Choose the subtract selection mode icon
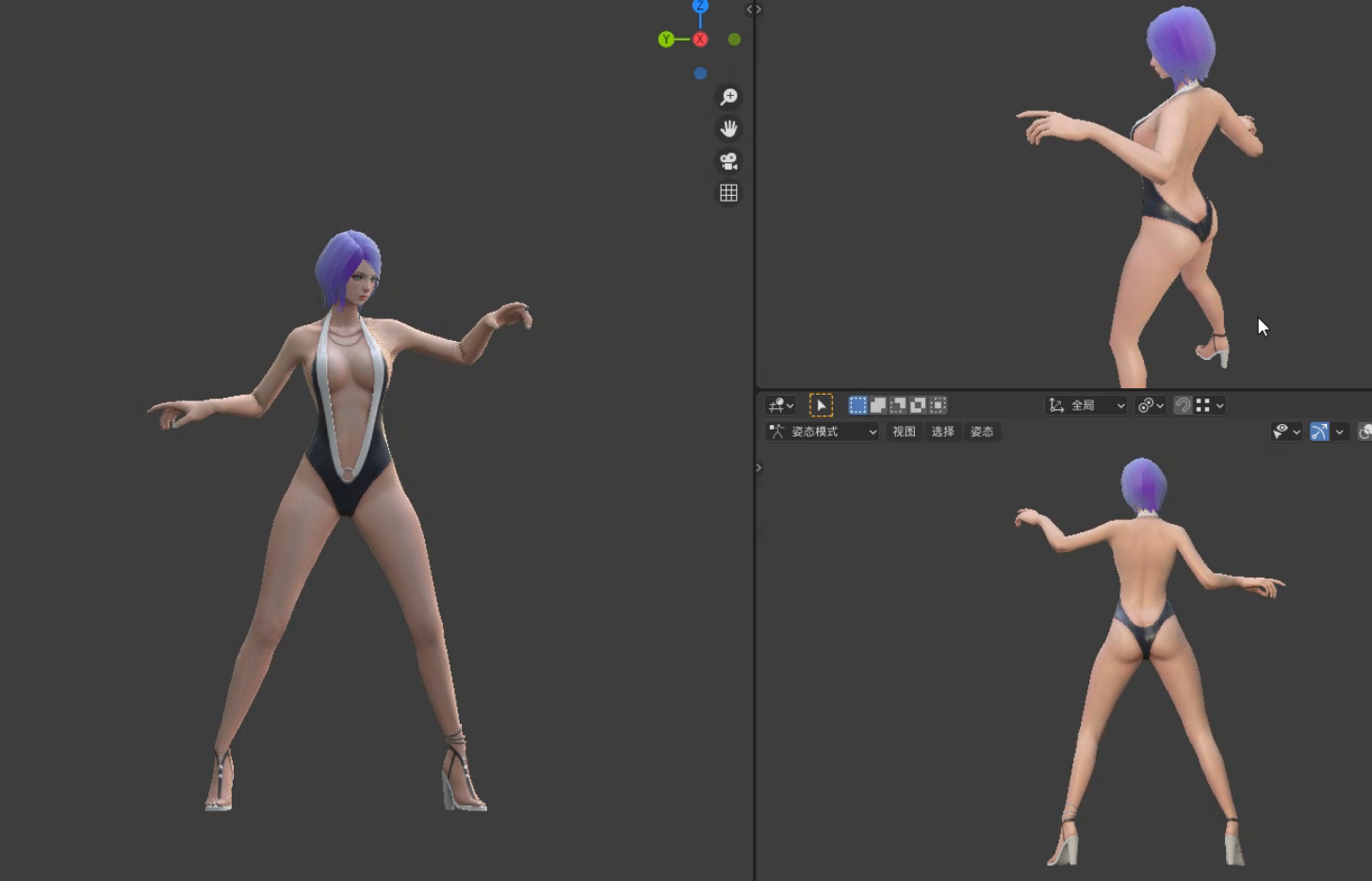Image resolution: width=1372 pixels, height=881 pixels. (898, 405)
